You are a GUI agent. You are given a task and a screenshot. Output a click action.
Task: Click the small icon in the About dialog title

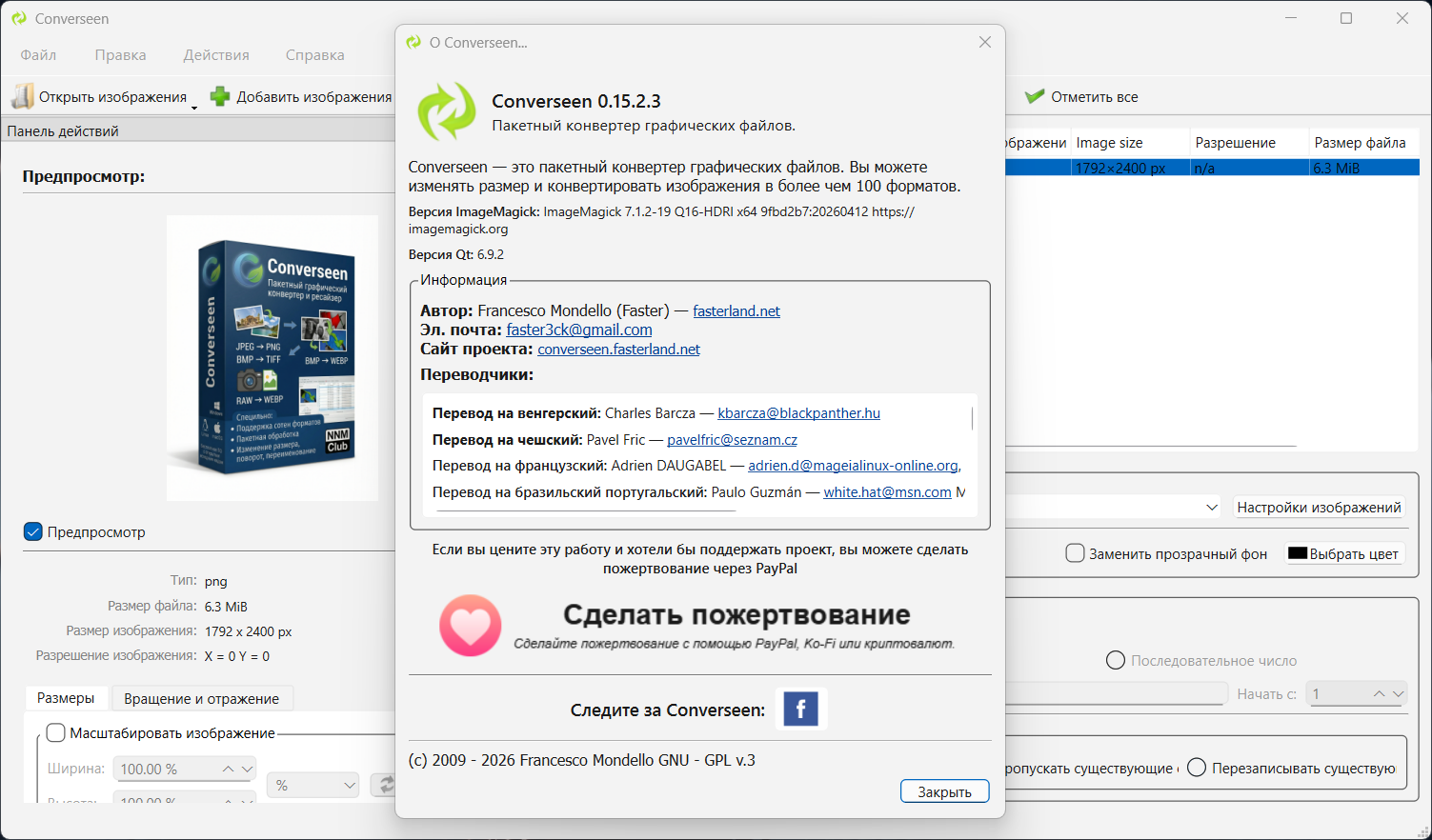click(x=413, y=42)
